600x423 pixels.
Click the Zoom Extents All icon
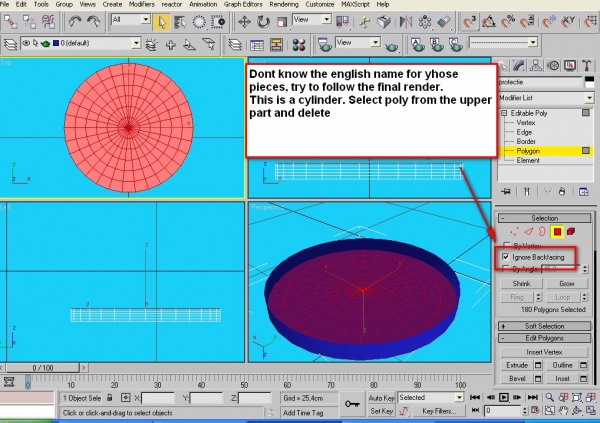pos(590,398)
